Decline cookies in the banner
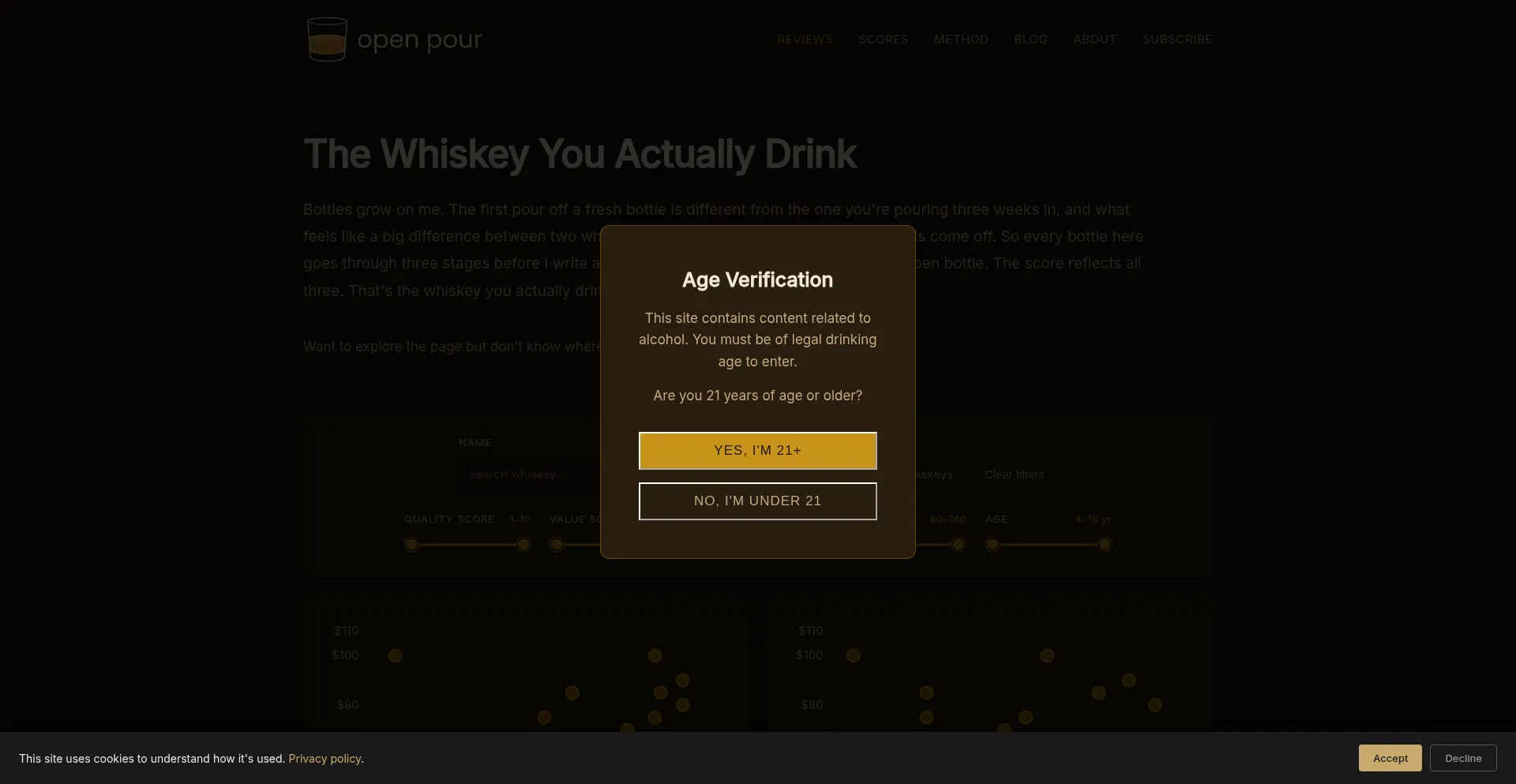This screenshot has width=1516, height=784. 1463,758
